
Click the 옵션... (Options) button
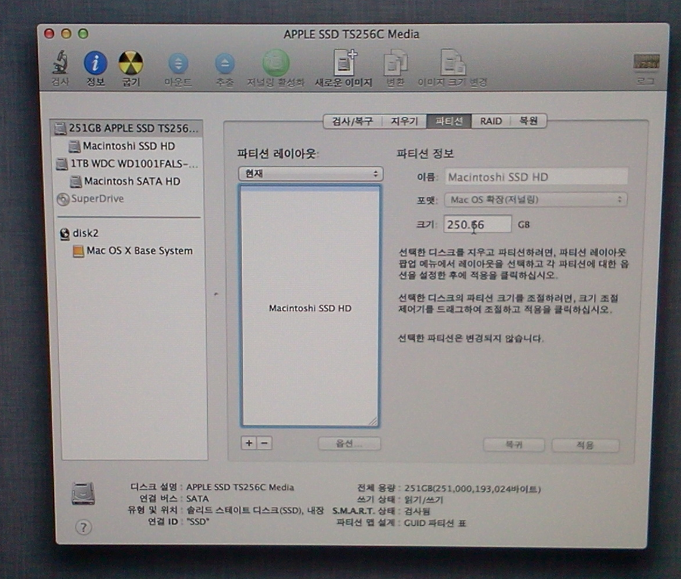tap(349, 443)
